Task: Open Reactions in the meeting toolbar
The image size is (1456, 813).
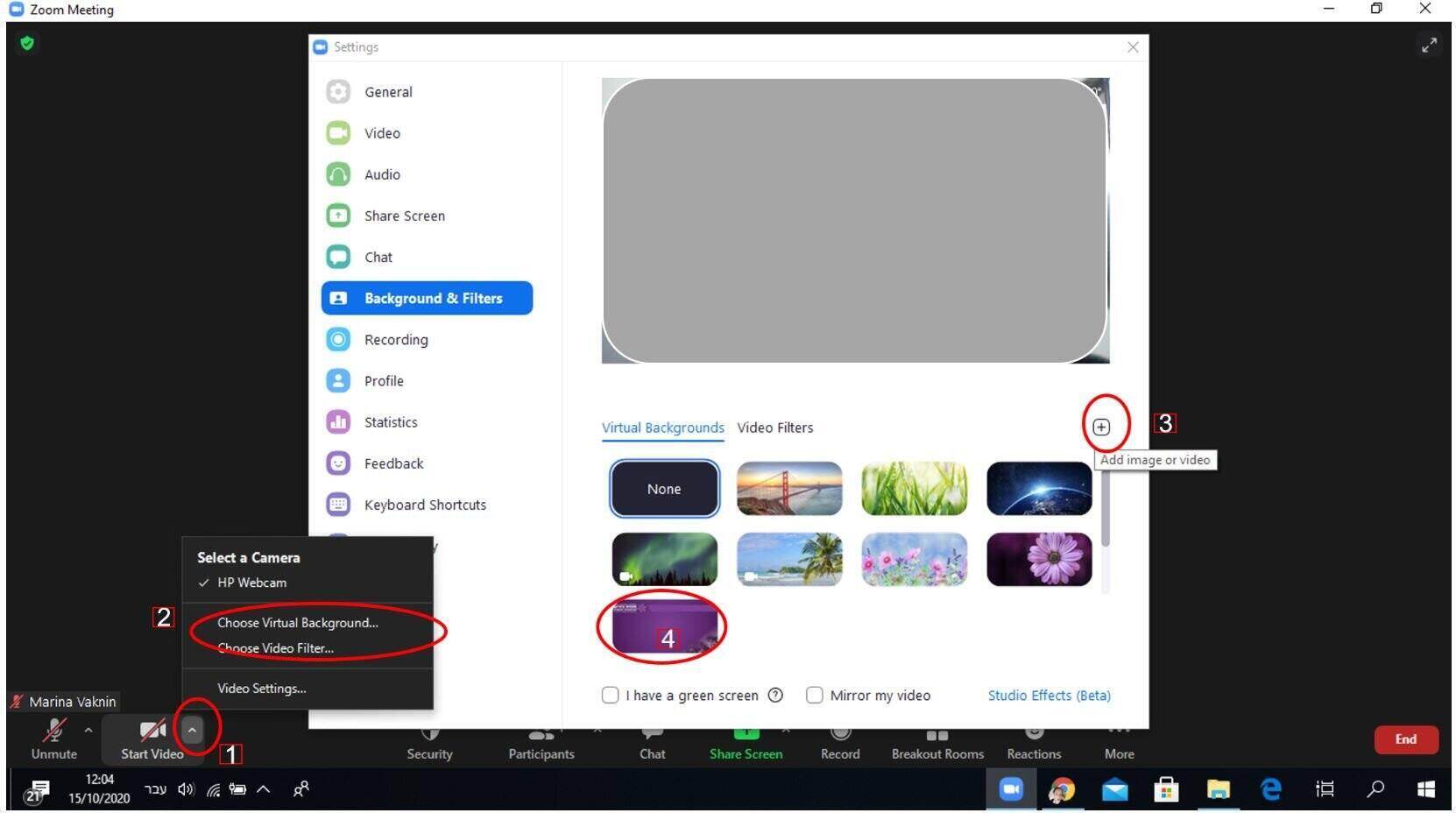Action: pyautogui.click(x=1034, y=744)
